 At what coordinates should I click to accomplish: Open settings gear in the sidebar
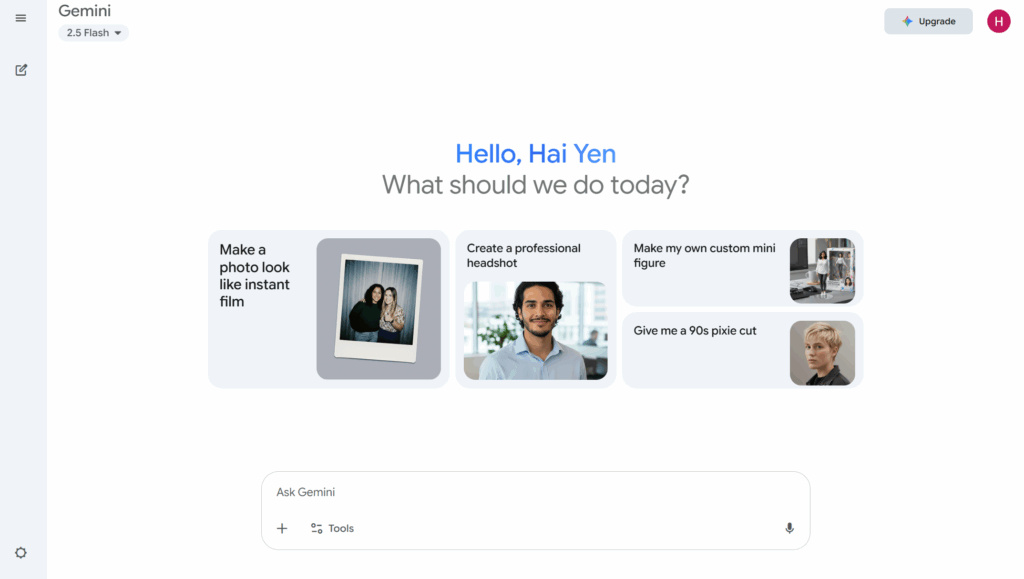(21, 553)
